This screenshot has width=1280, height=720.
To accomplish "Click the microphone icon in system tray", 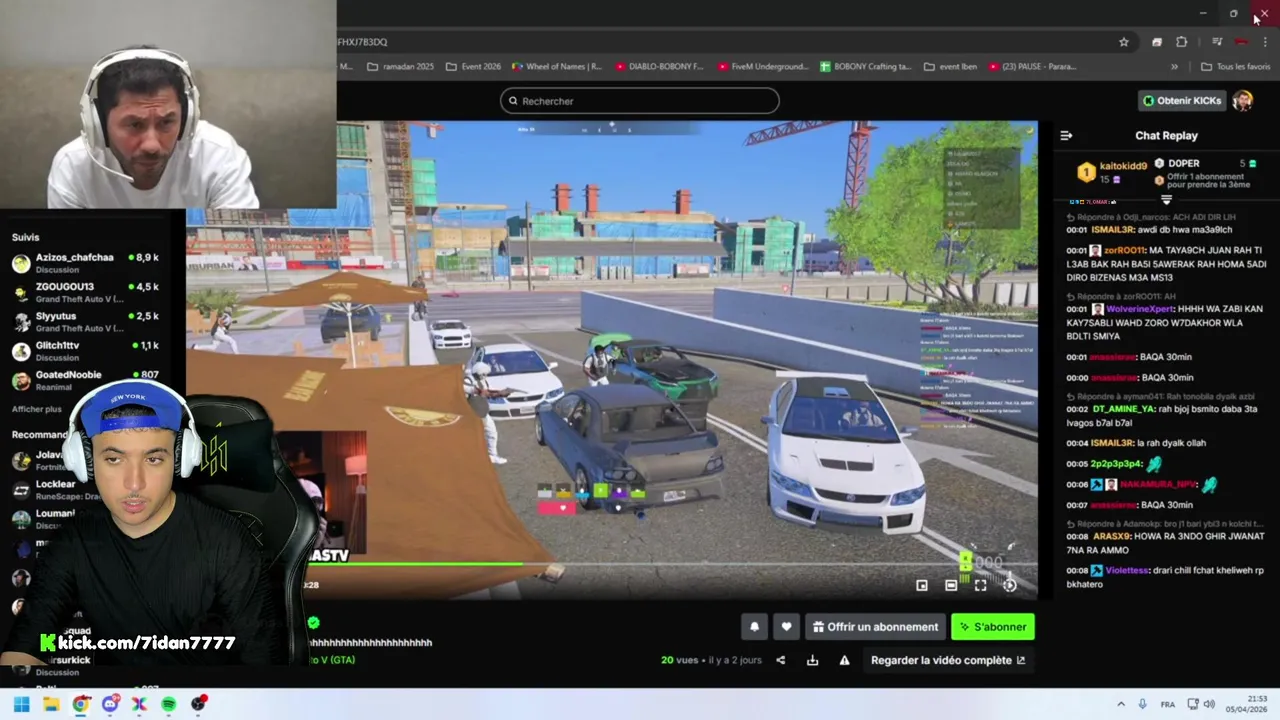I will click(x=1143, y=704).
